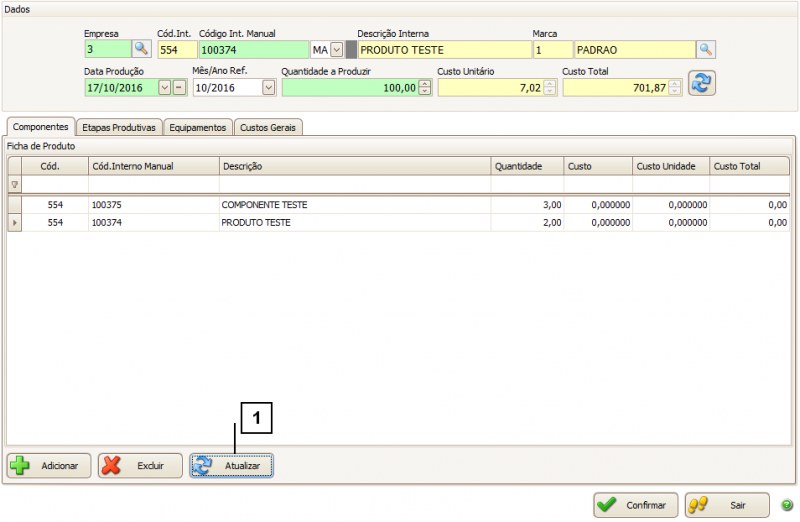Open the Custos Gerais tab
This screenshot has height=522, width=800.
pos(268,127)
